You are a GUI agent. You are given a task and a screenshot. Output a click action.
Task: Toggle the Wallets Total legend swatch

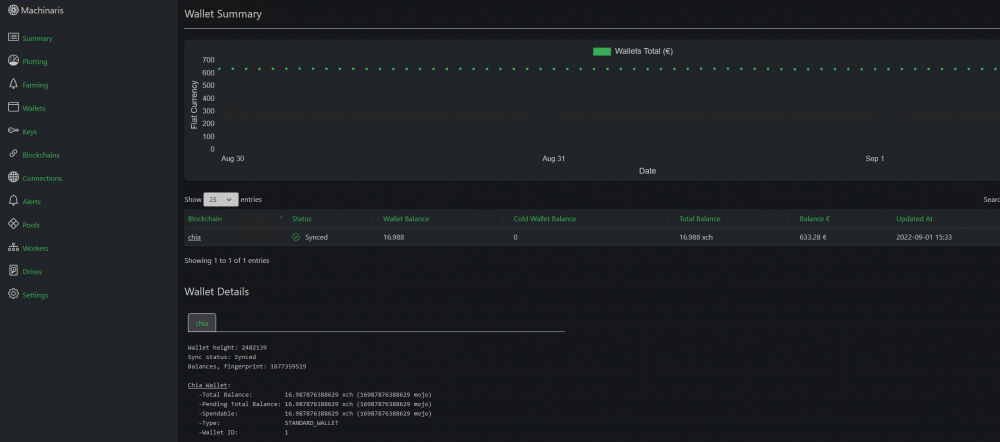602,52
